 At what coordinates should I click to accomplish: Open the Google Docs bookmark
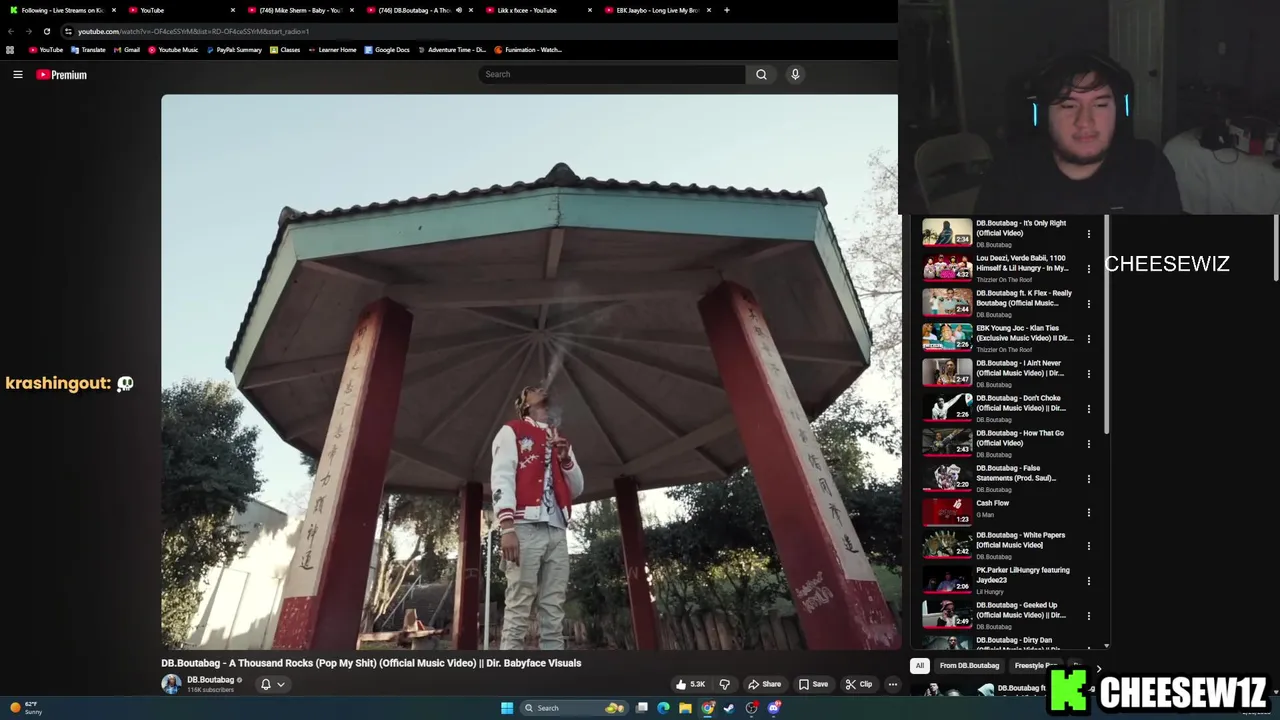pos(387,49)
